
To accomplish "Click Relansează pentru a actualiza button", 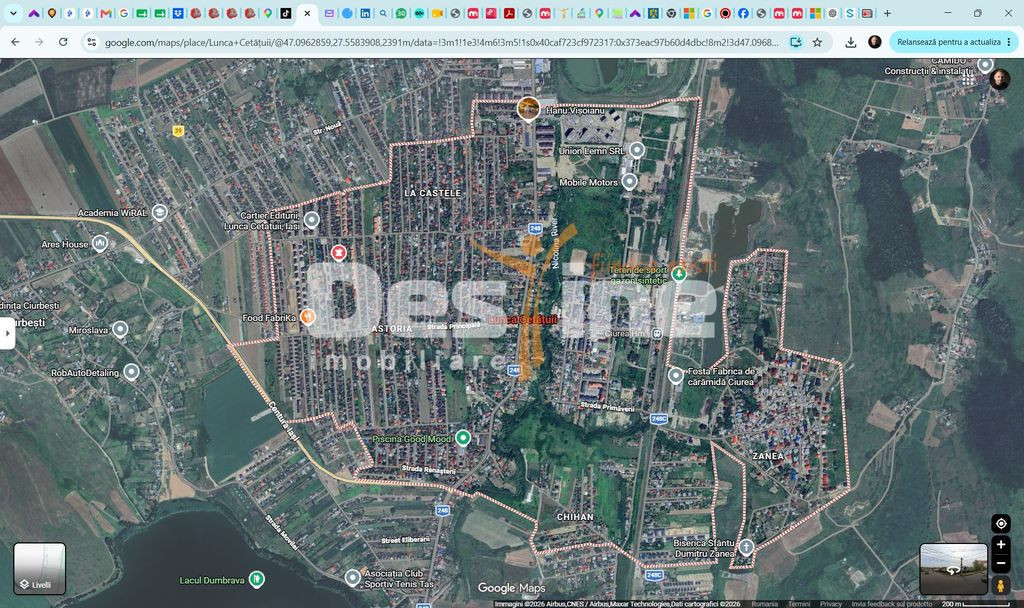I will [948, 42].
